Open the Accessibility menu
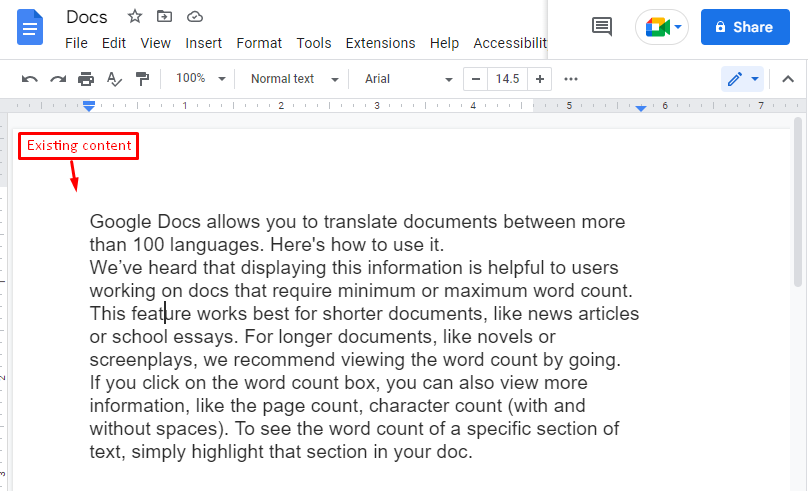The image size is (808, 491). 510,43
